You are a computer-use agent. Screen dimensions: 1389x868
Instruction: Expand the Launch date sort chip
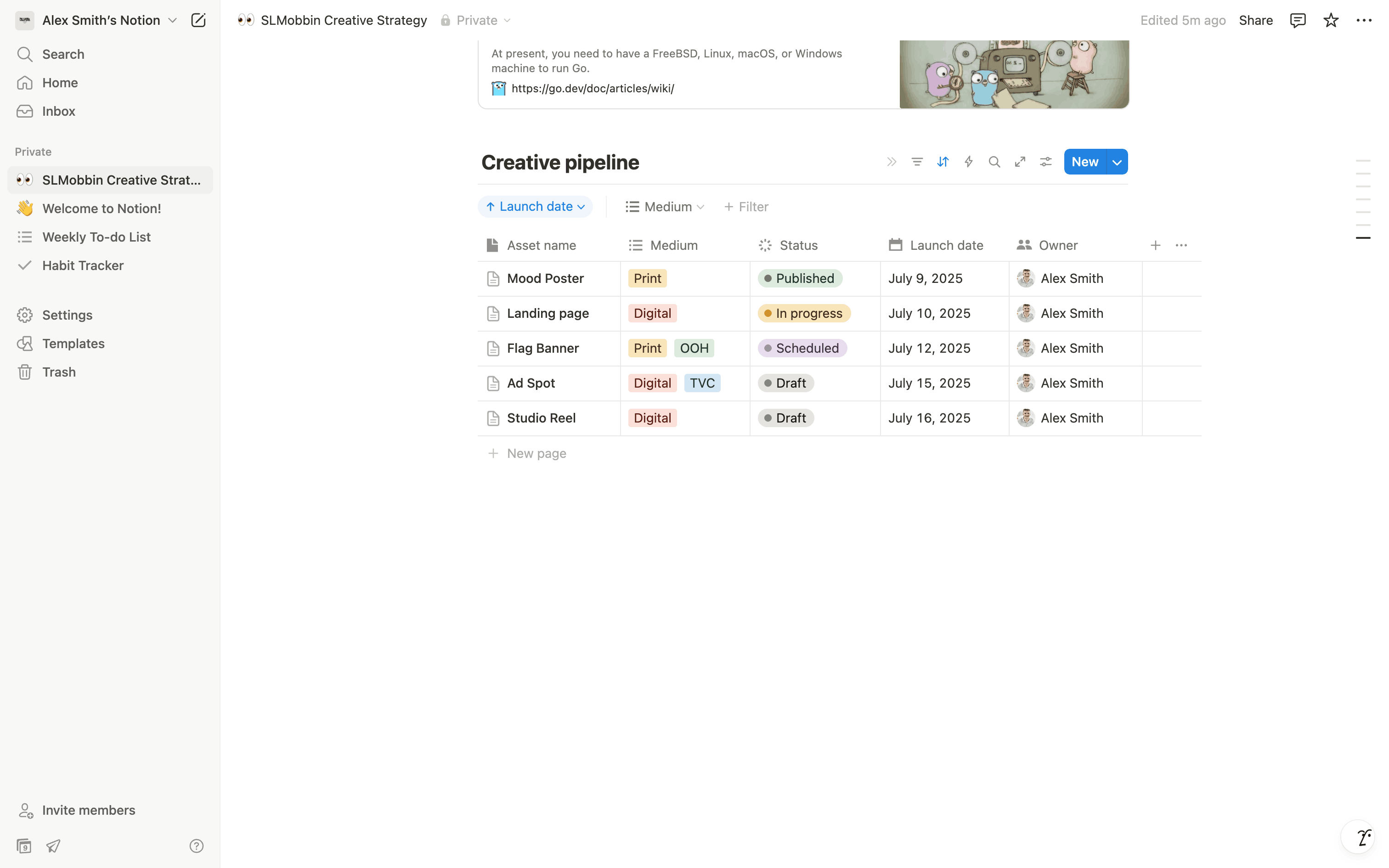(x=535, y=207)
